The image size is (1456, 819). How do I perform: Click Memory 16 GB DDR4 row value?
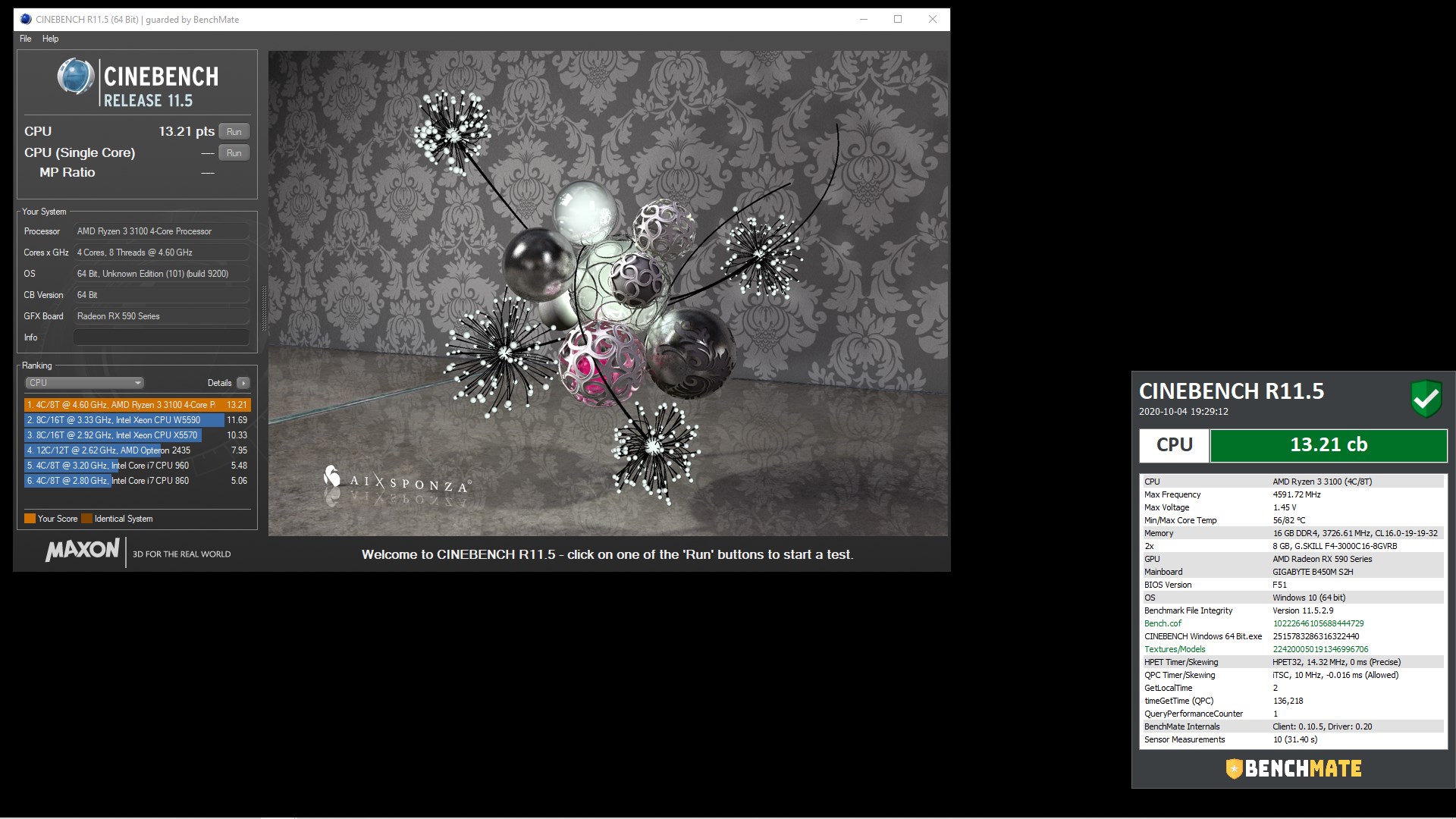[1355, 533]
